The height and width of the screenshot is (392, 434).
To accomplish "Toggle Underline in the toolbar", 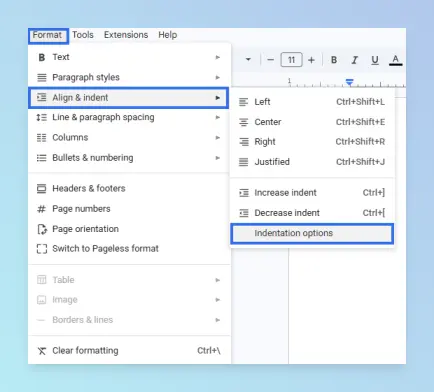I will pyautogui.click(x=375, y=60).
